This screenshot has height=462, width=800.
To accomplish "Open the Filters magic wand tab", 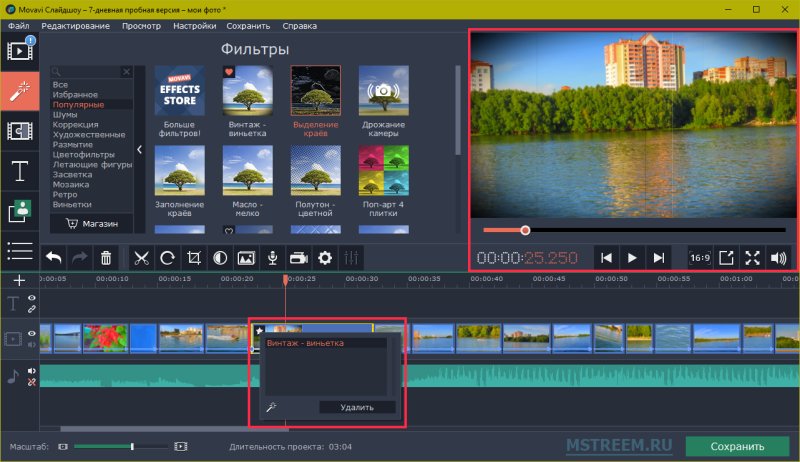I will pyautogui.click(x=19, y=91).
